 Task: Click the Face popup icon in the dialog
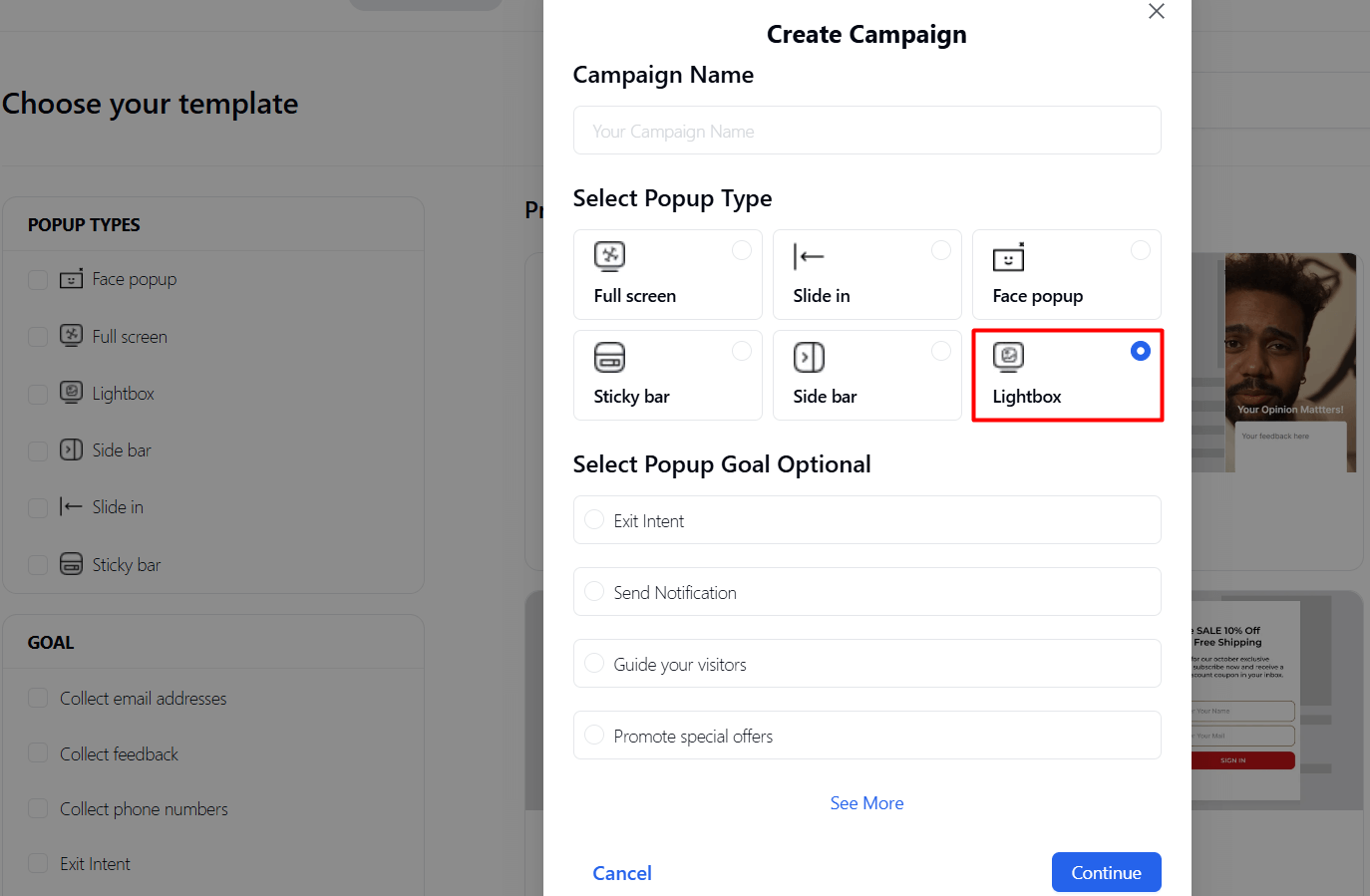point(1008,258)
